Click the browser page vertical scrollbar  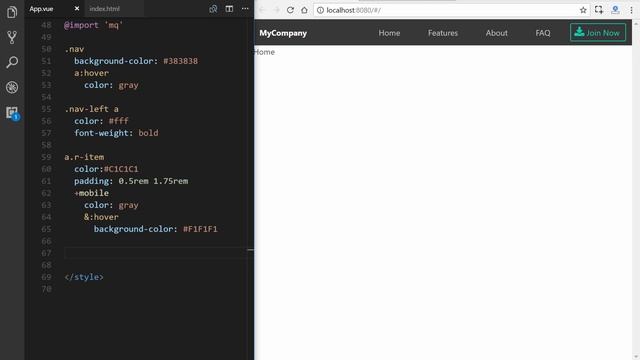point(636,190)
